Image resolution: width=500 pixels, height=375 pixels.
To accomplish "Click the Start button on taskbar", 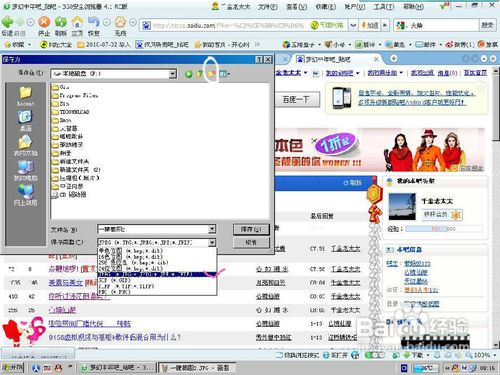I will pos(12,368).
